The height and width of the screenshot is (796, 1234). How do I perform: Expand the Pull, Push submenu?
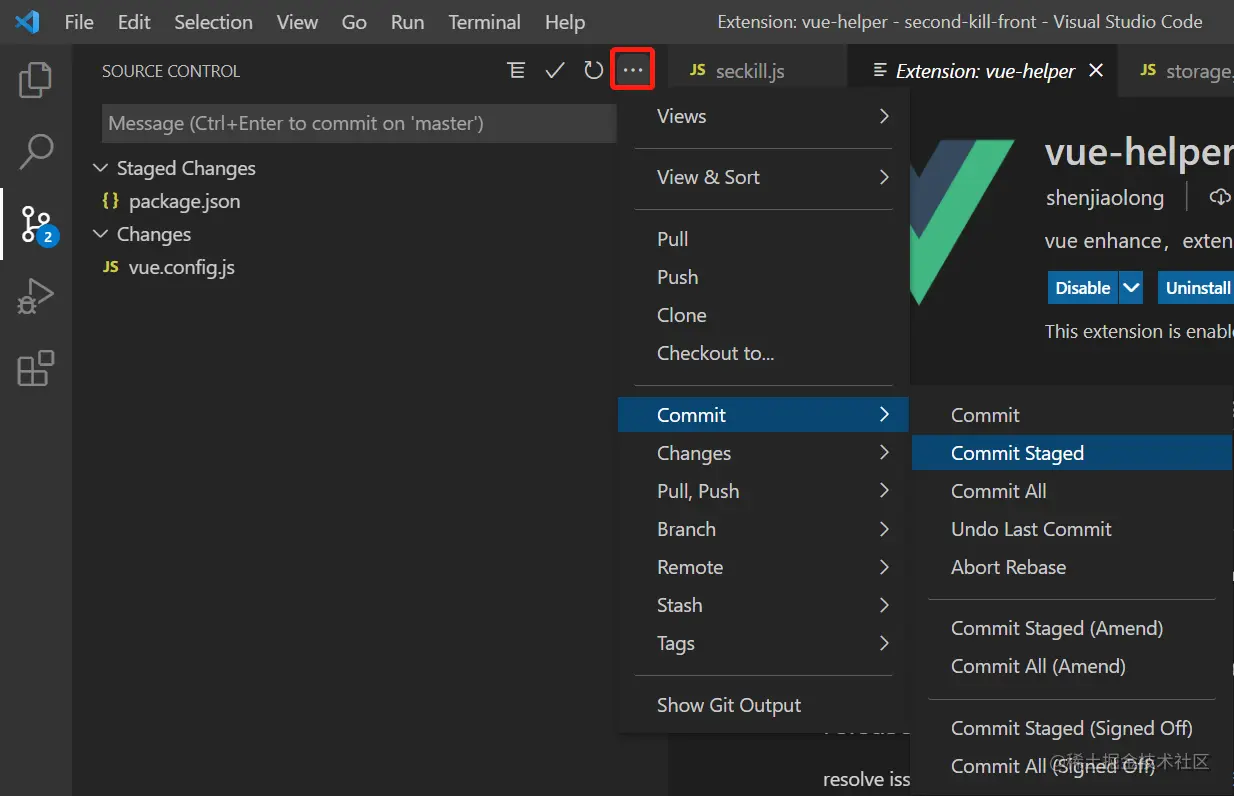[764, 491]
